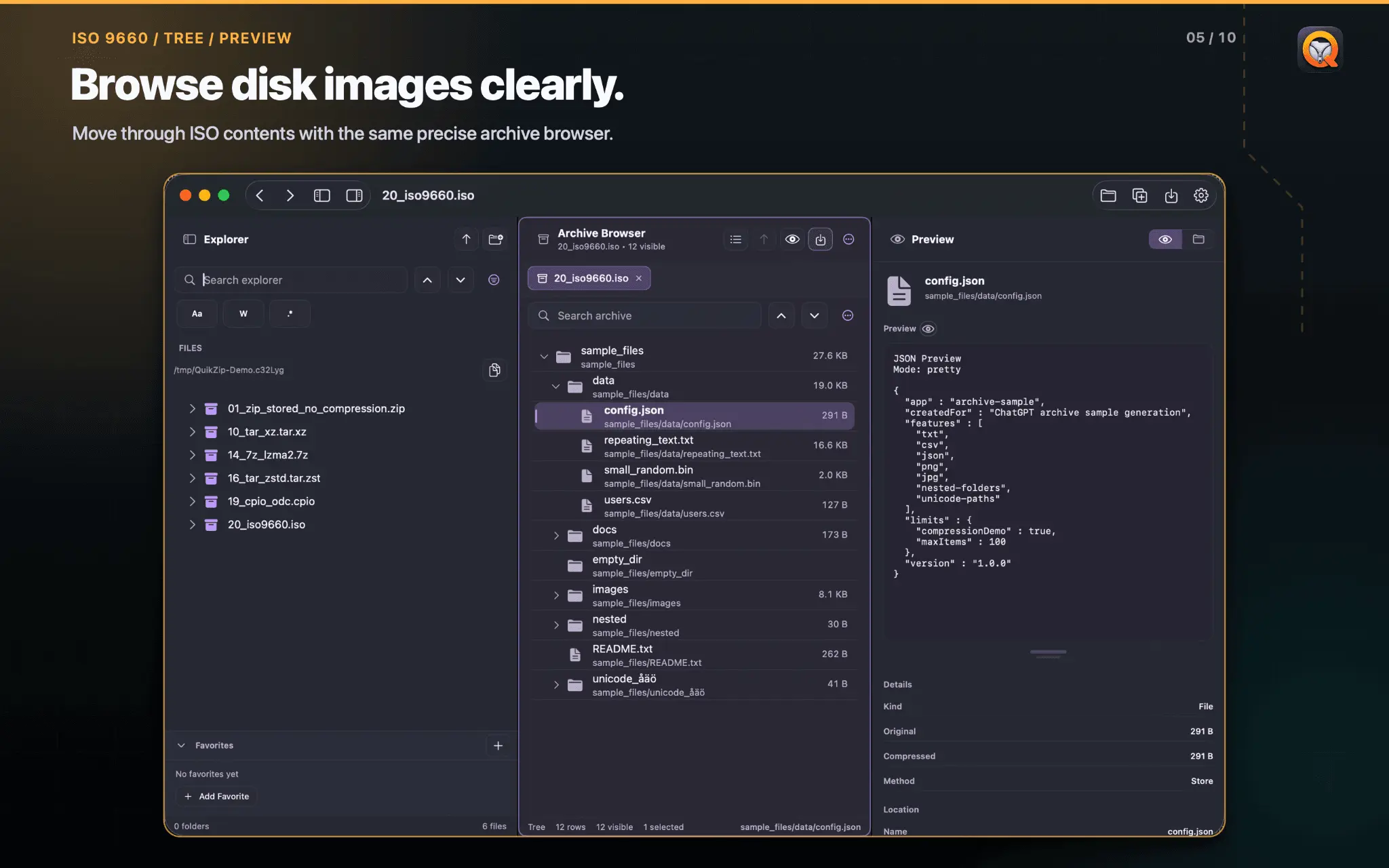The image size is (1389, 868).
Task: Expand 19_cpio_odc.cpio chevron in explorer
Action: tap(192, 501)
